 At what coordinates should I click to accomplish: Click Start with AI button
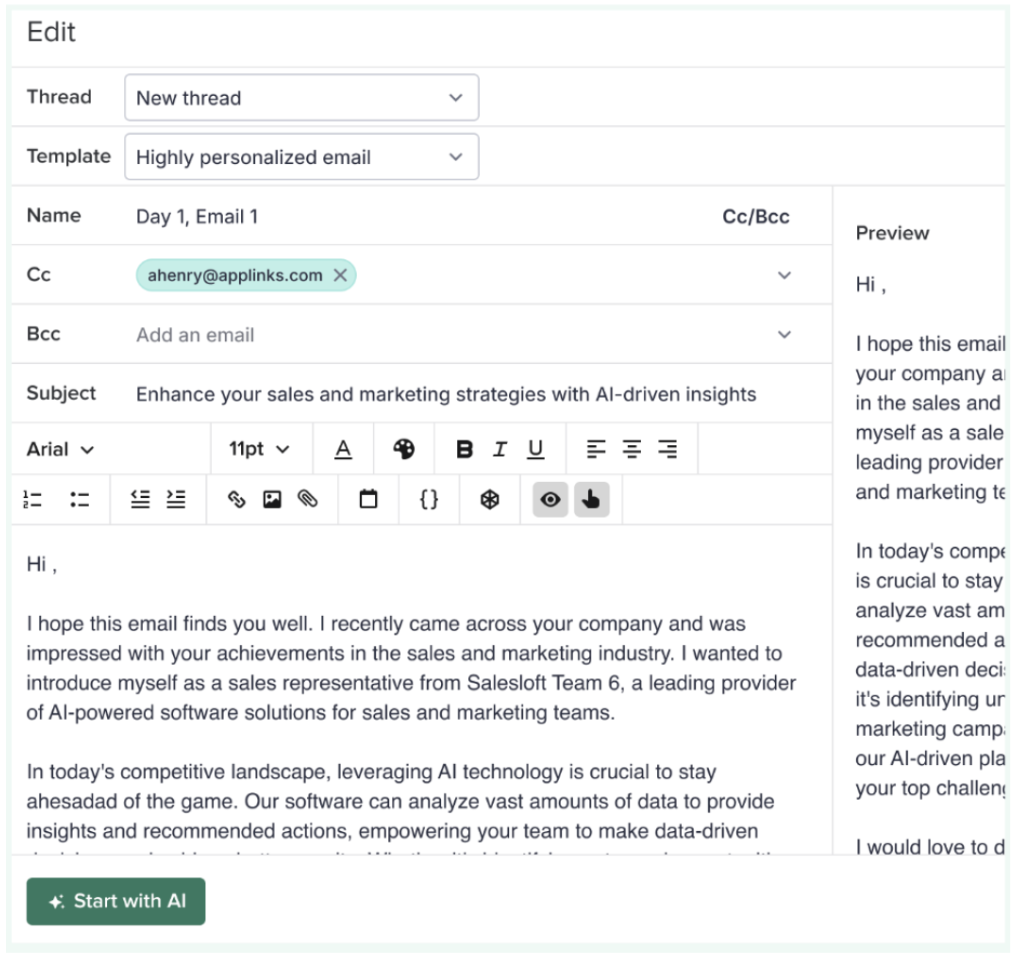tap(116, 901)
